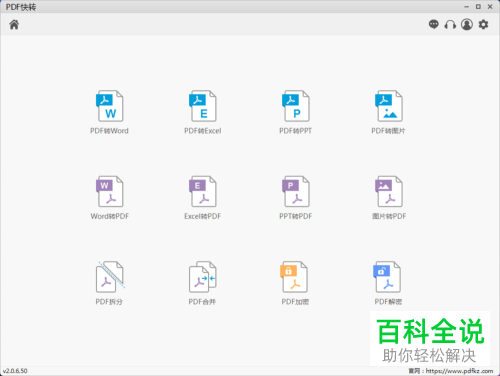Open settings with the gear icon

point(483,24)
